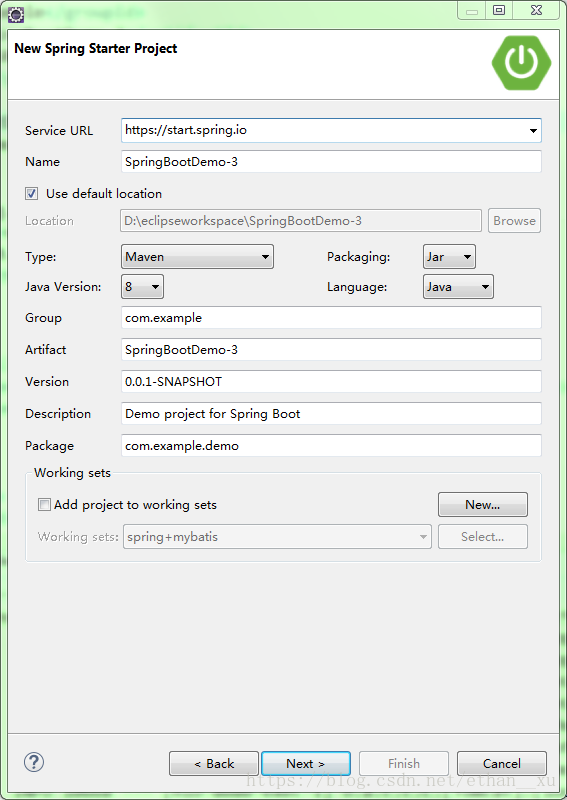
Task: Open the Packaging Jar dropdown
Action: point(449,257)
